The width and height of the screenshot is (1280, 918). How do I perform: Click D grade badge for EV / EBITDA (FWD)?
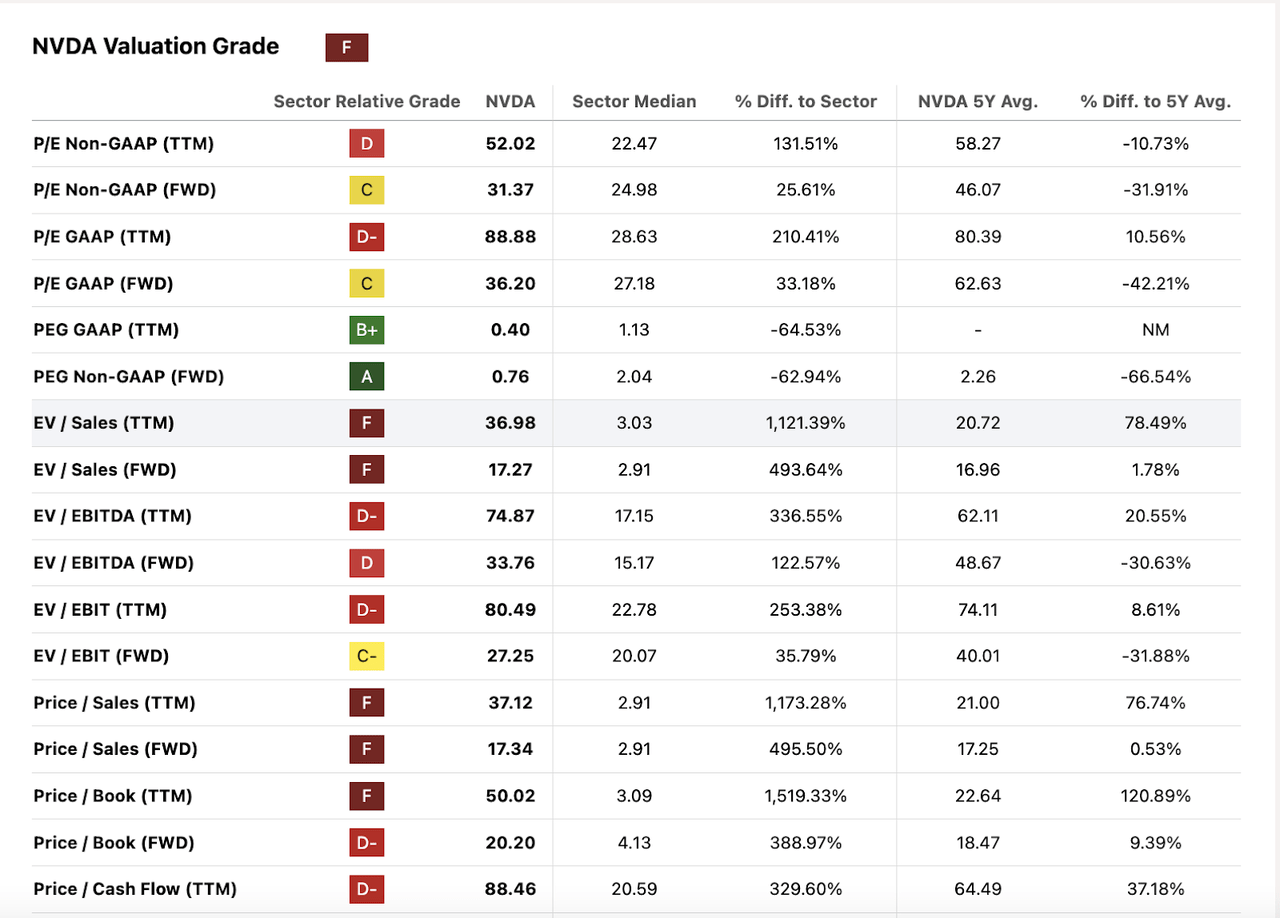coord(367,563)
